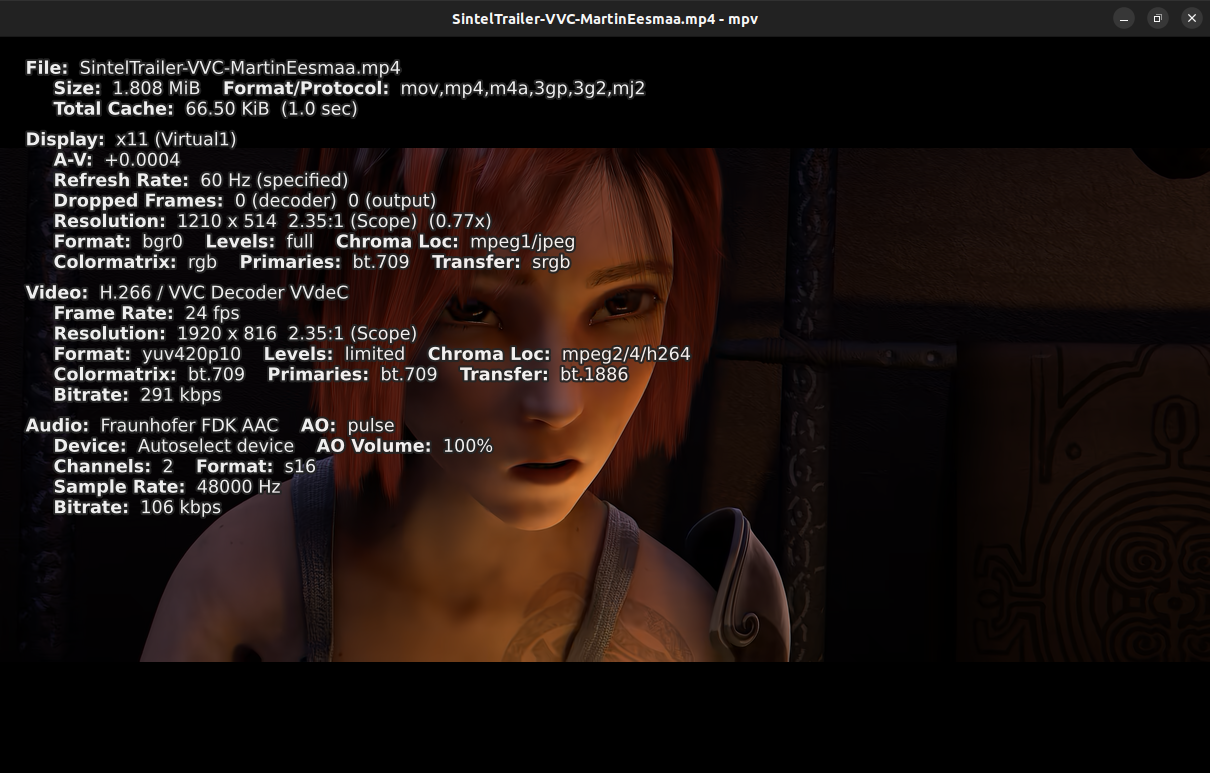Click the Dropped Frames statistics line
Screen dimensions: 1210x773
(245, 201)
